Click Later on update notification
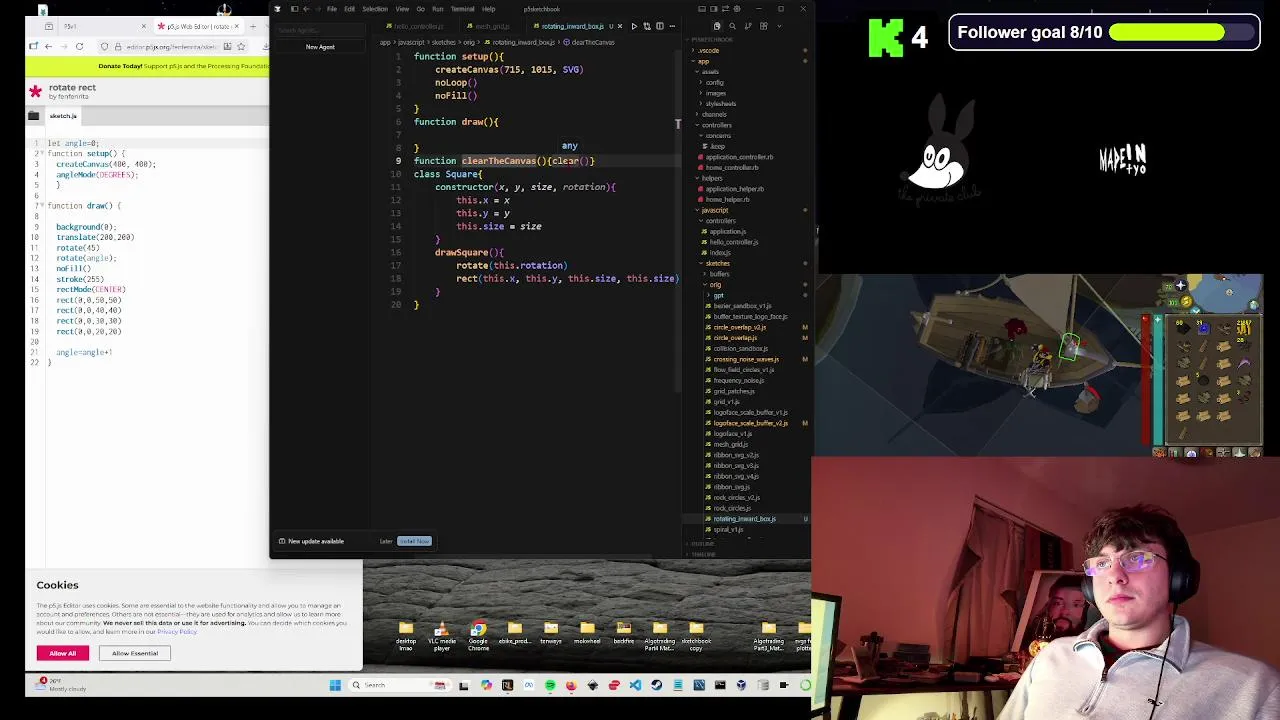1280x720 pixels. click(x=386, y=541)
